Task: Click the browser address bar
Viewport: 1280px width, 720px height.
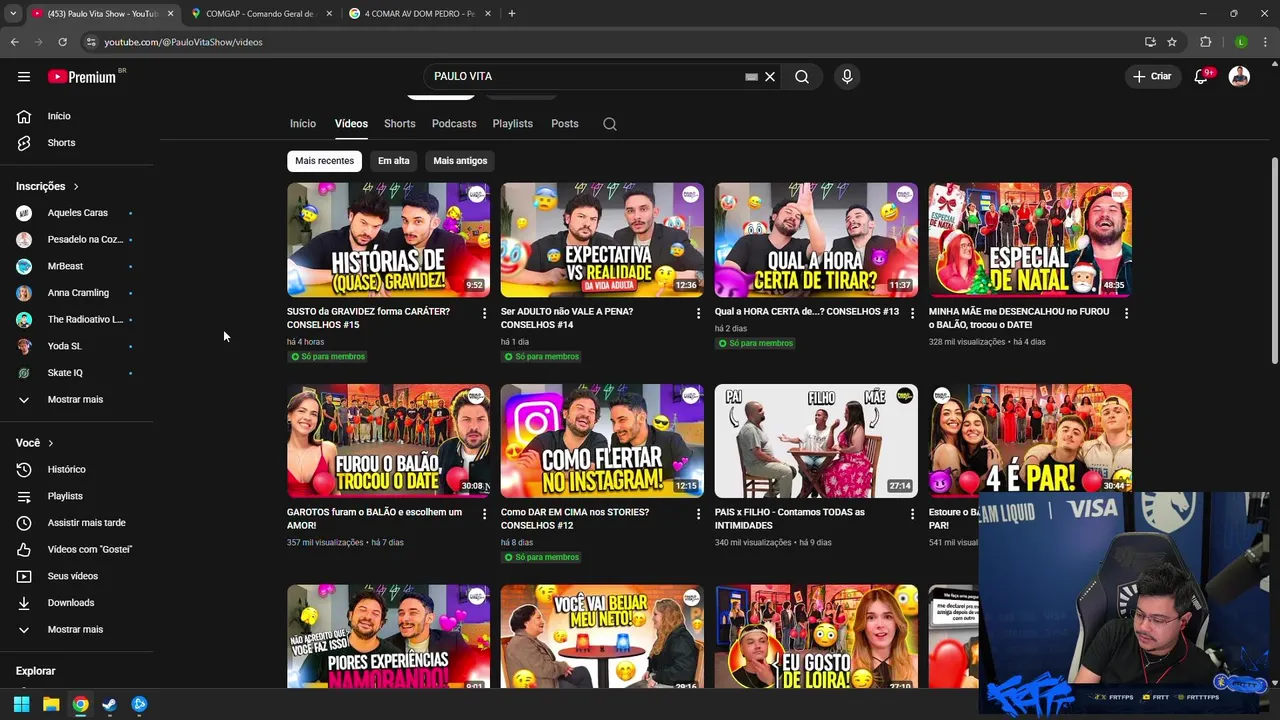Action: [610, 42]
